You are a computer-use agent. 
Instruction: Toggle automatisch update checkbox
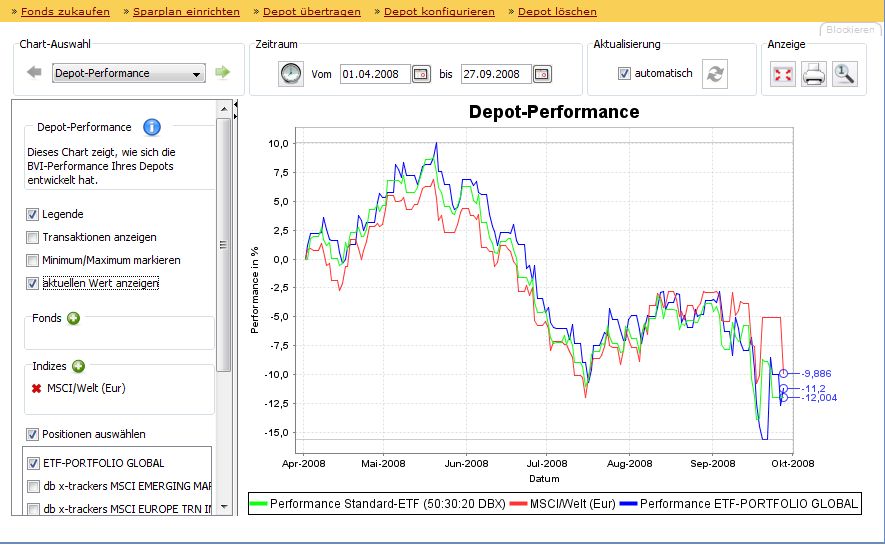pos(625,73)
